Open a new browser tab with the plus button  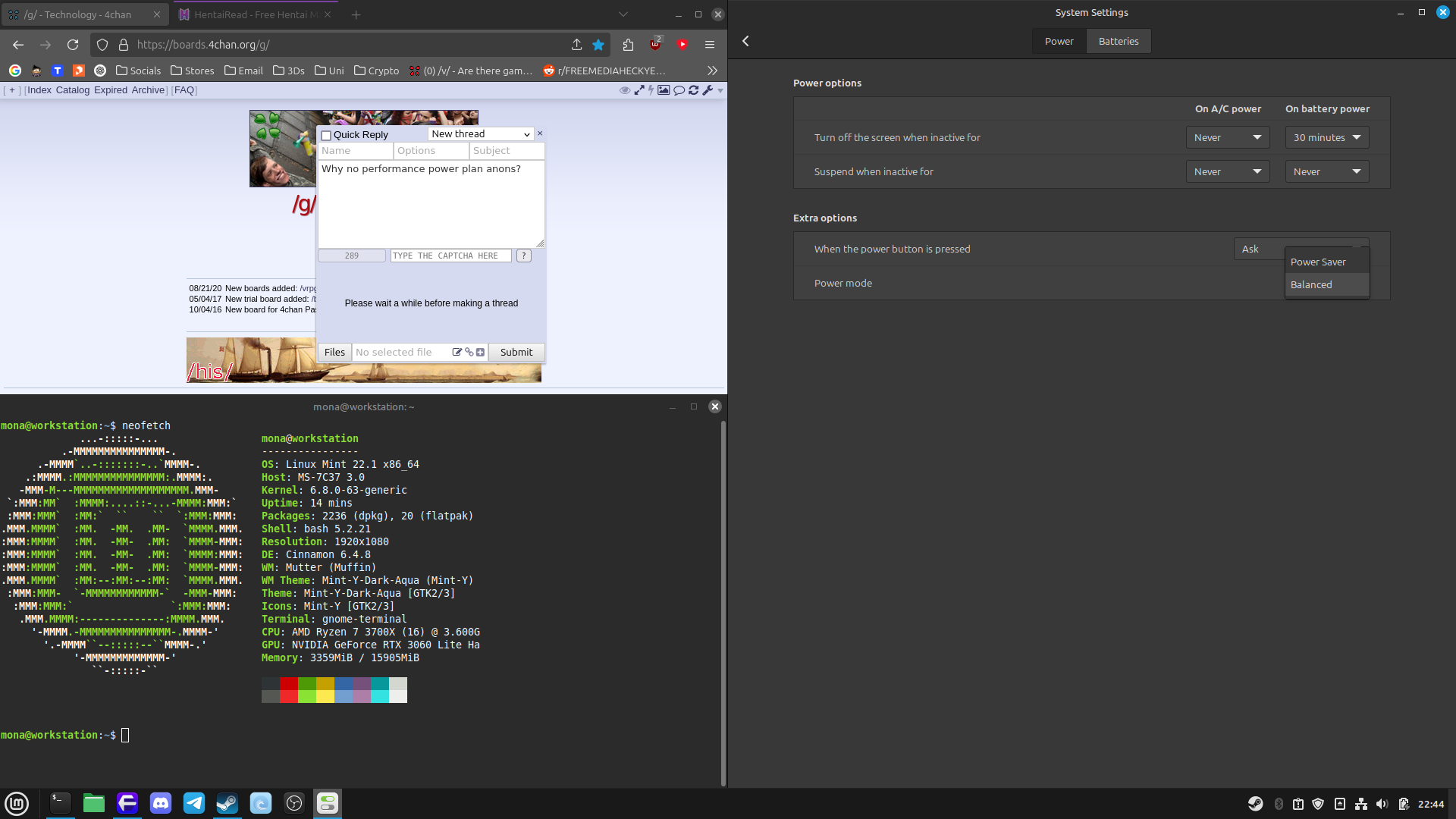(x=356, y=14)
